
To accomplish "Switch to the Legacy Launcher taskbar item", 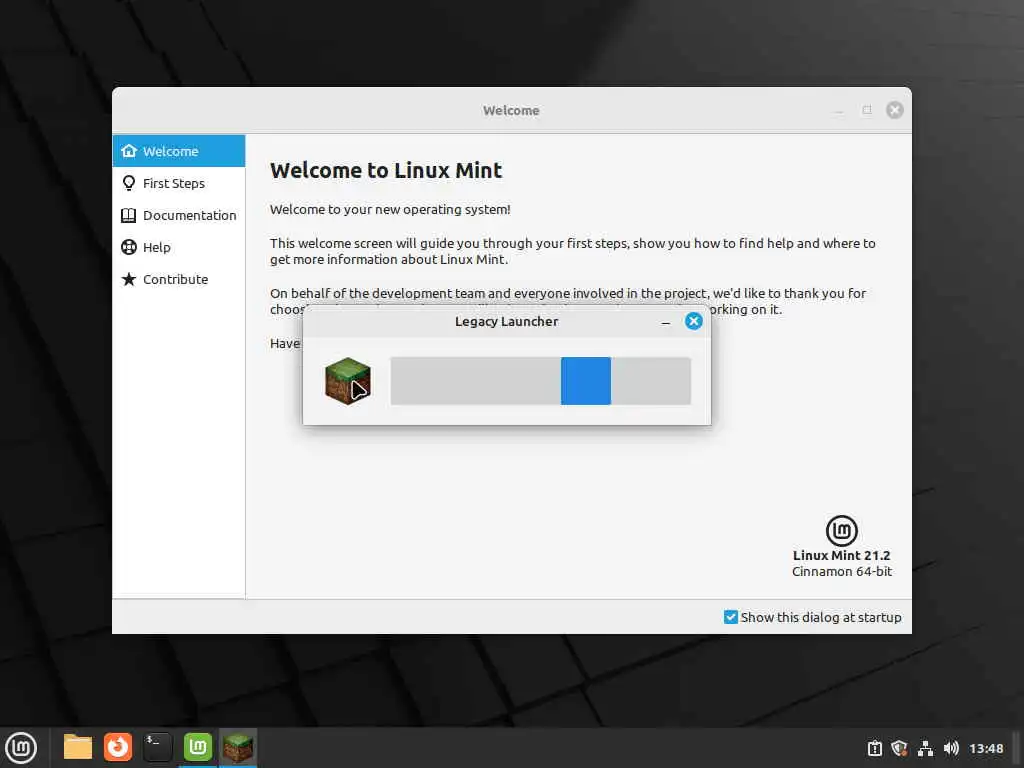I will click(x=238, y=747).
